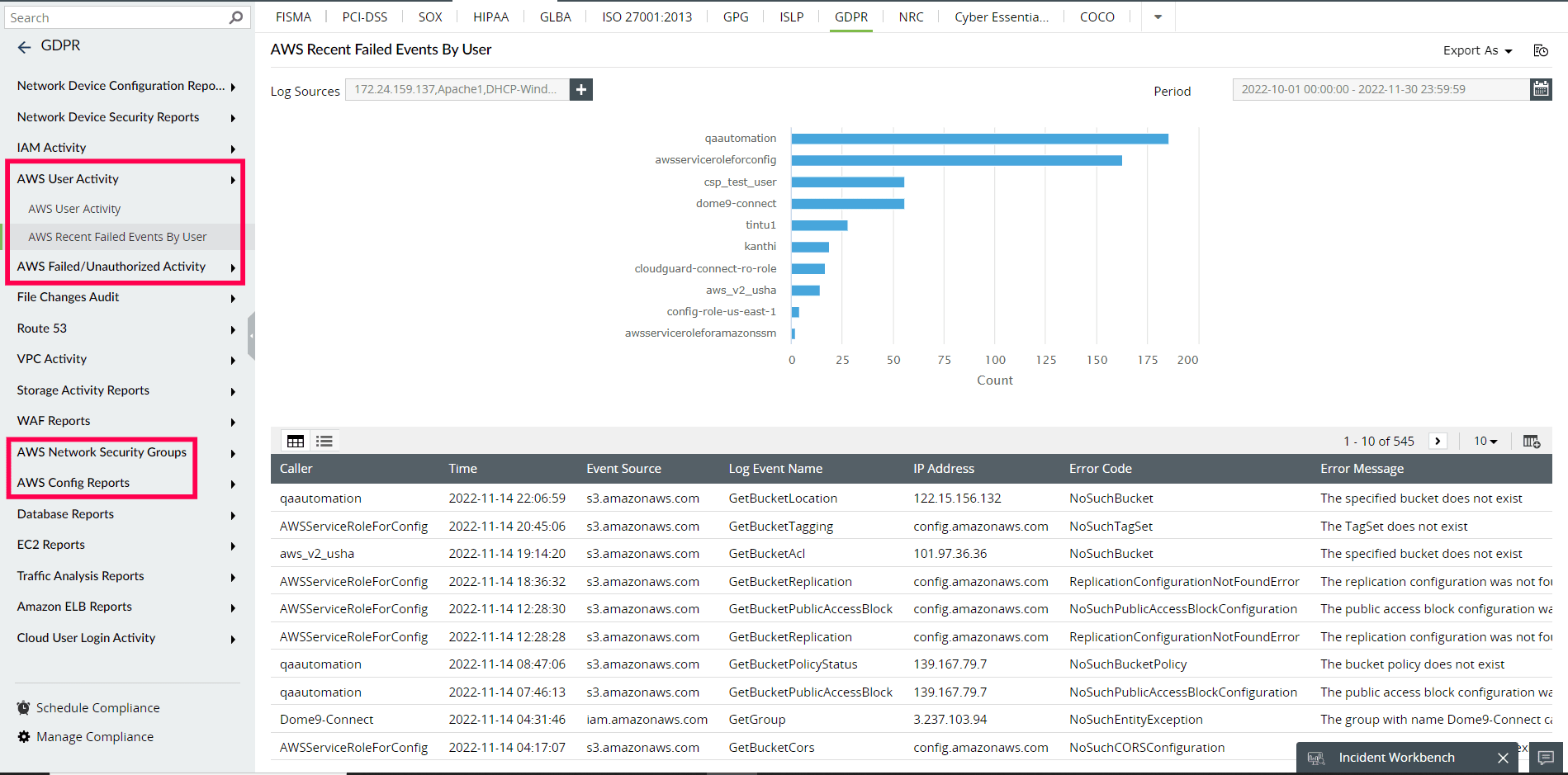1568x775 pixels.
Task: Select the AWS User Activity report
Action: pos(74,208)
